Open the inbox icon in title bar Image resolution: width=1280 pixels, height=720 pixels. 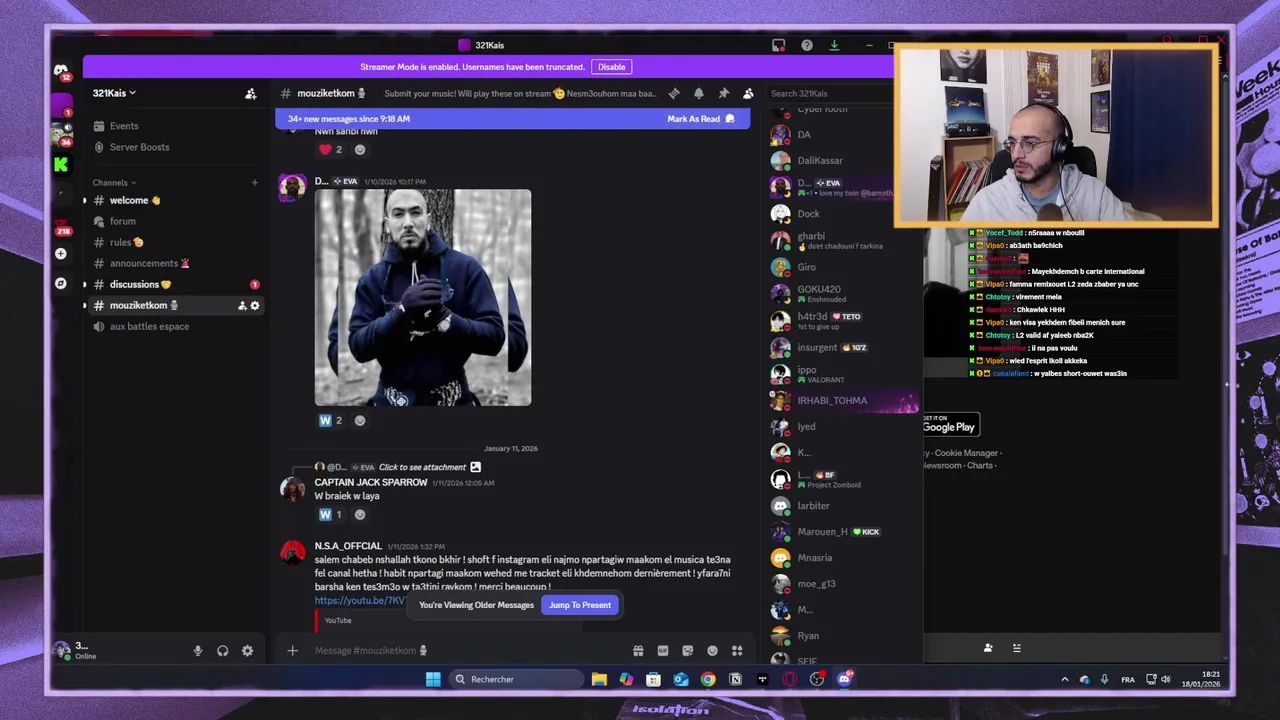[x=779, y=45]
